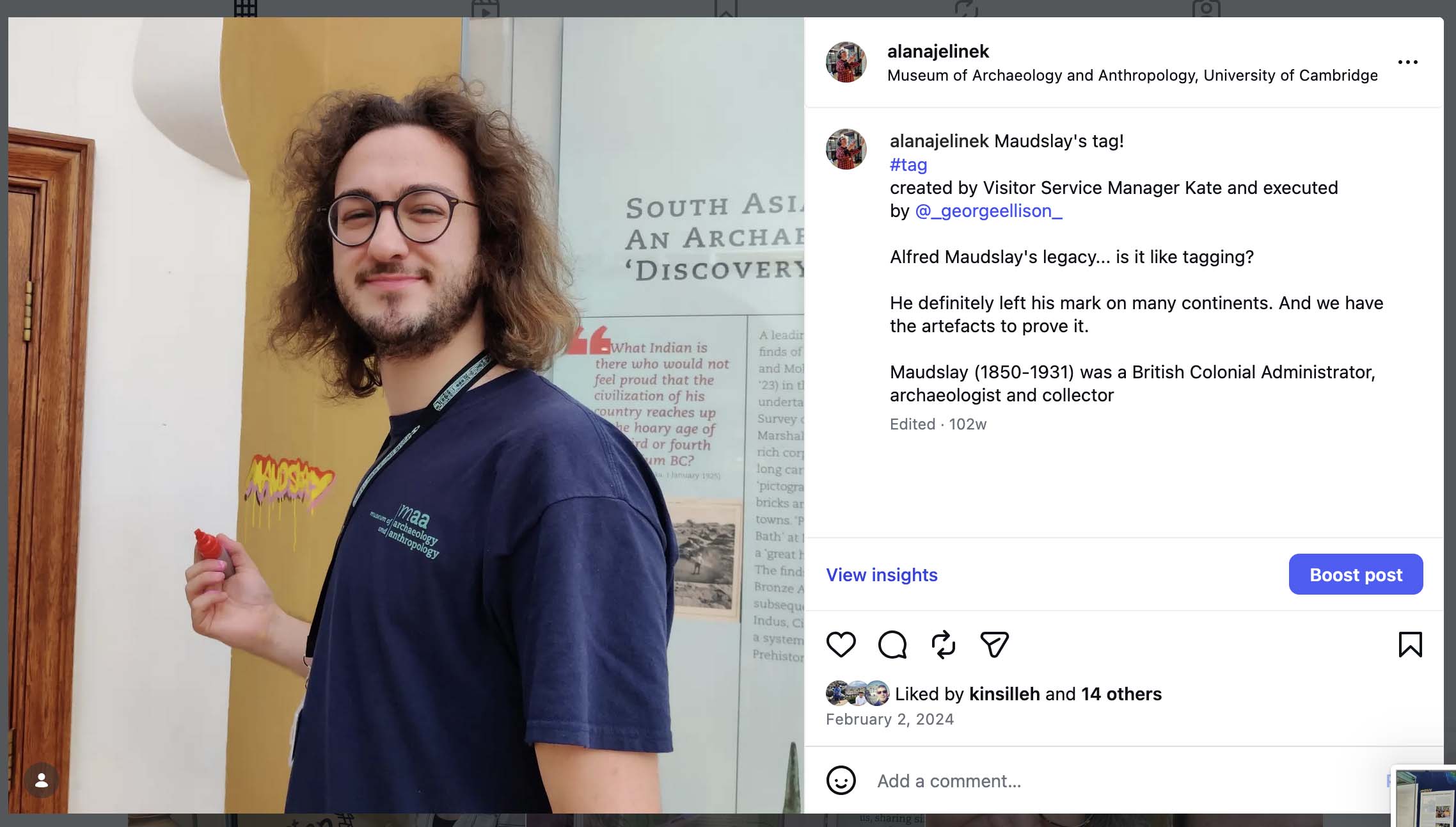
Task: Switch to the posts grid tab
Action: [246, 8]
